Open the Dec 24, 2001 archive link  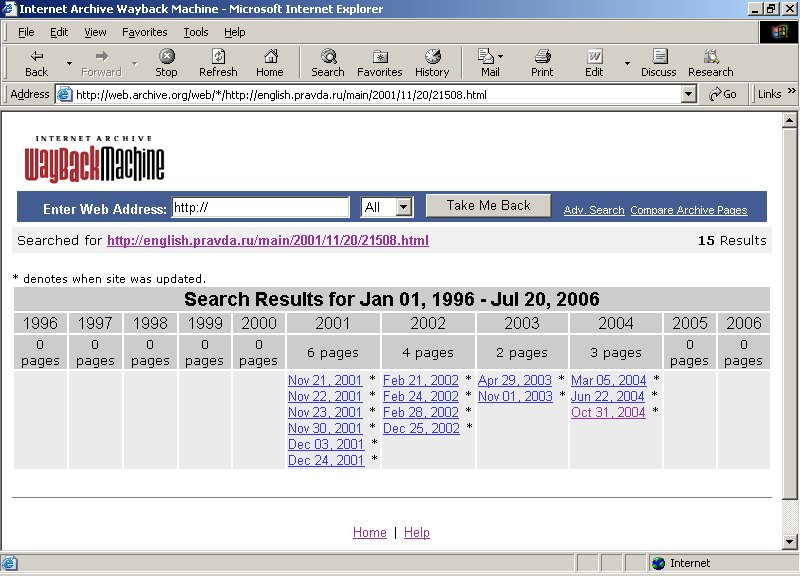[326, 460]
